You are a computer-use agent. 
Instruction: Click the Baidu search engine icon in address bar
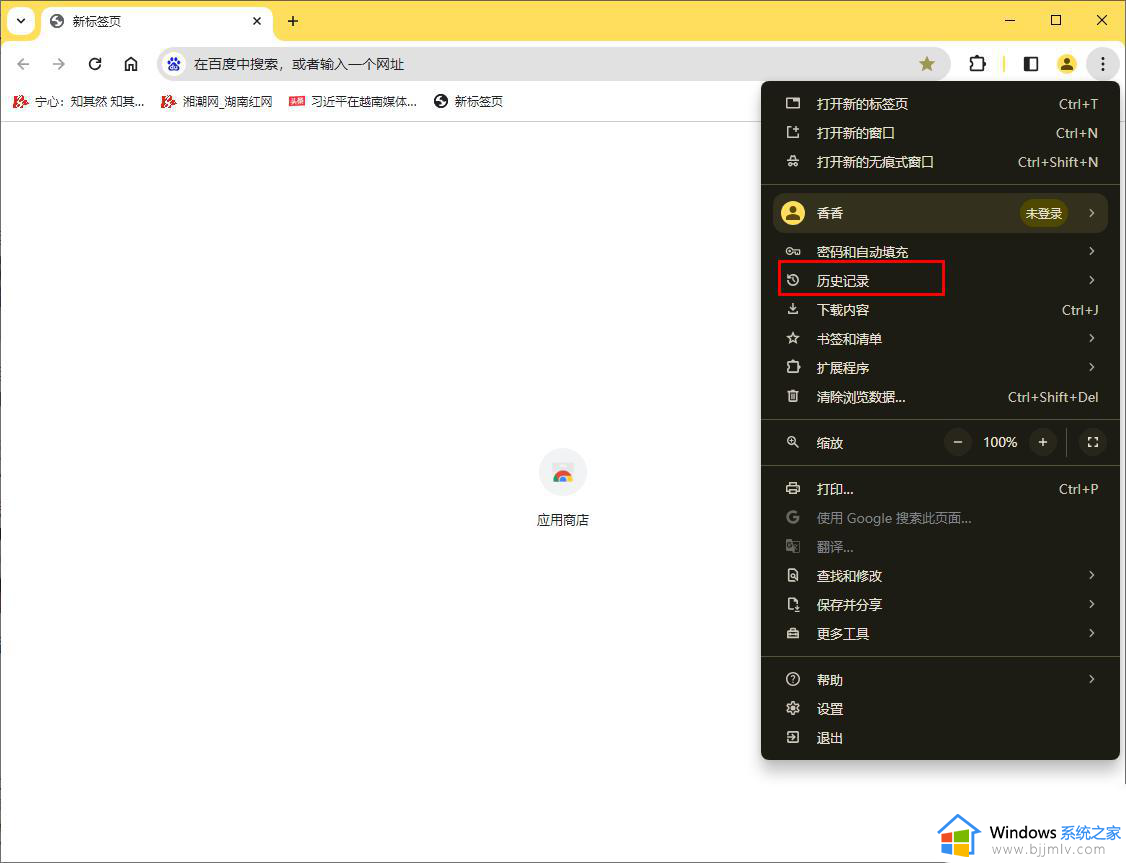[x=174, y=64]
